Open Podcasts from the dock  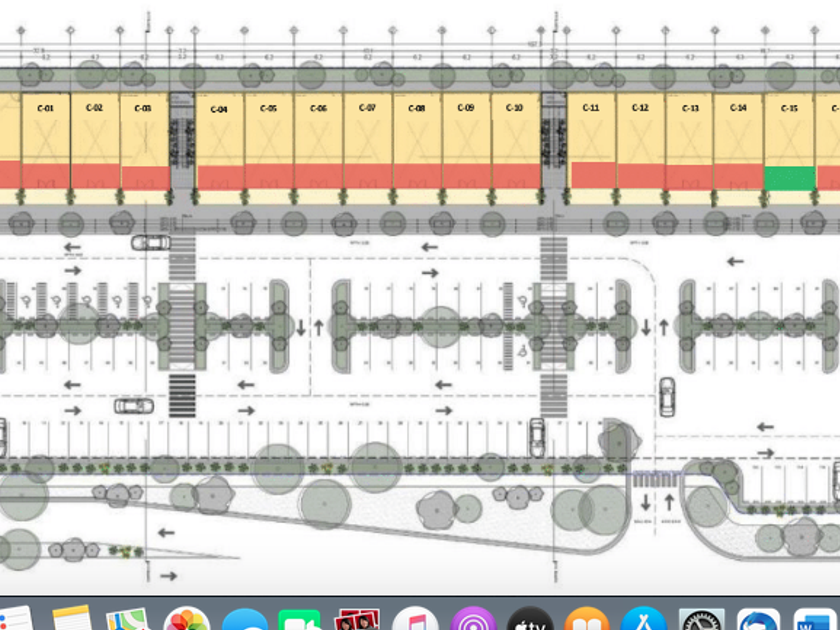click(472, 619)
